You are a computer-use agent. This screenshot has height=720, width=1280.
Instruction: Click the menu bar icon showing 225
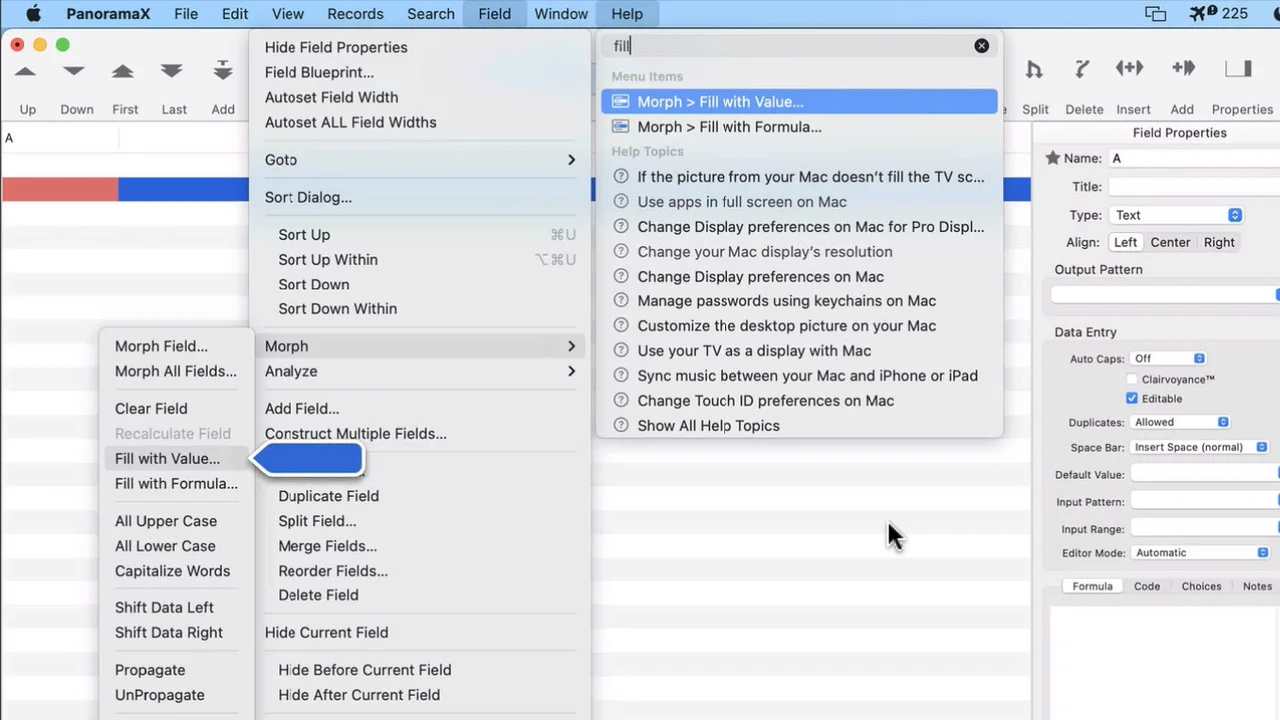click(1218, 14)
